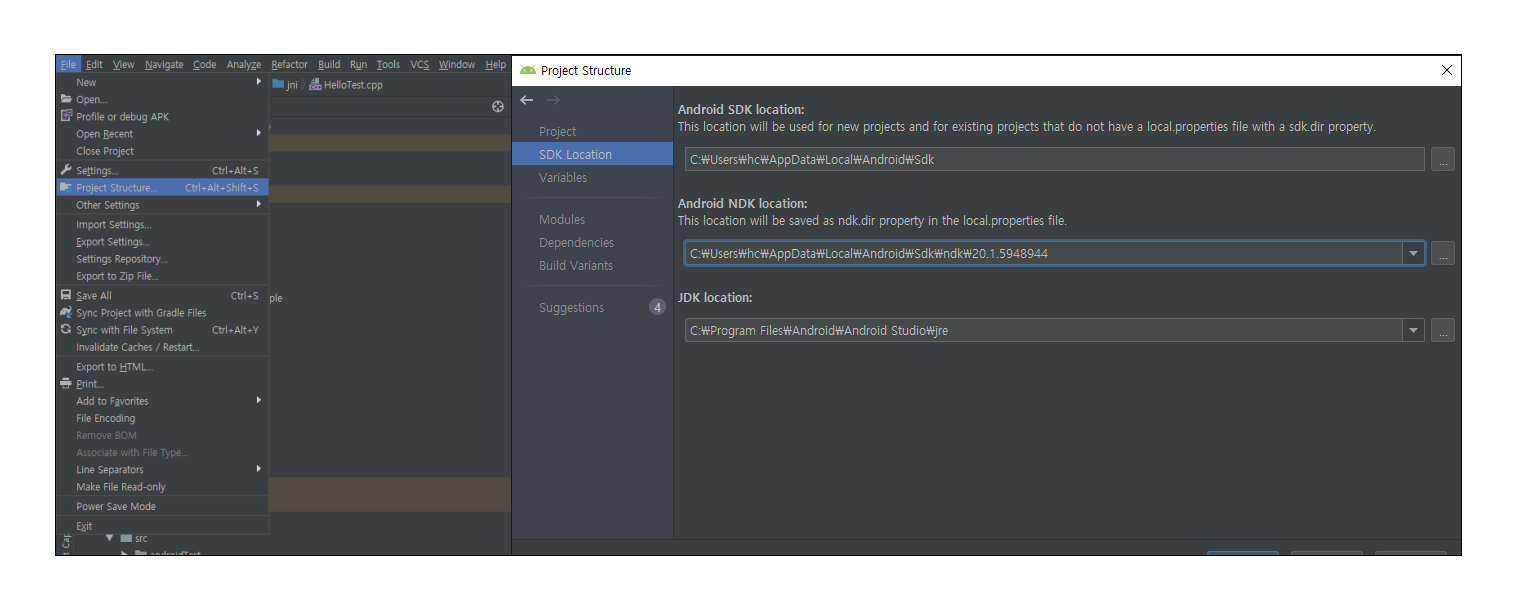Choose Make File Read-only
The image size is (1517, 612).
click(121, 487)
